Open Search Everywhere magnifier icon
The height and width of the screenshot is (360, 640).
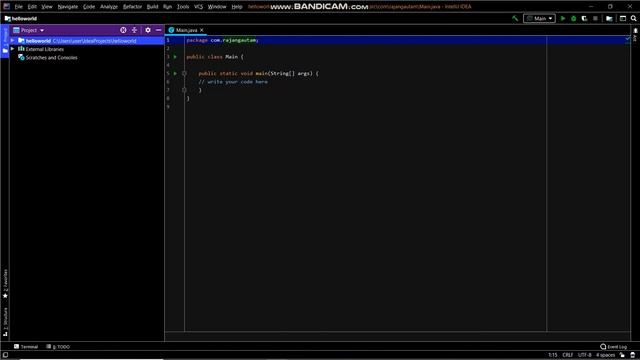click(x=633, y=18)
